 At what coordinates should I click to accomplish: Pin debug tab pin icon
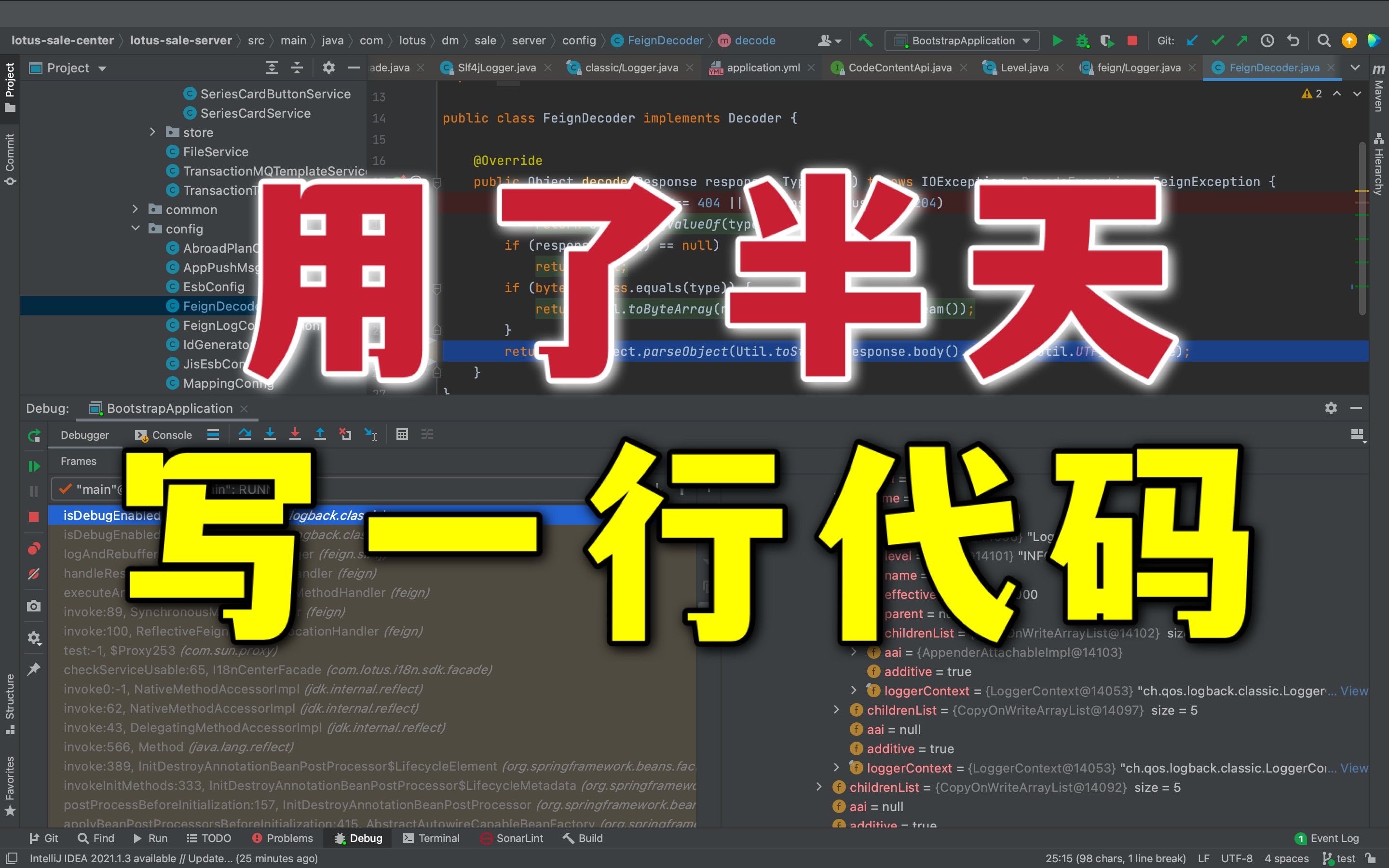point(34,669)
